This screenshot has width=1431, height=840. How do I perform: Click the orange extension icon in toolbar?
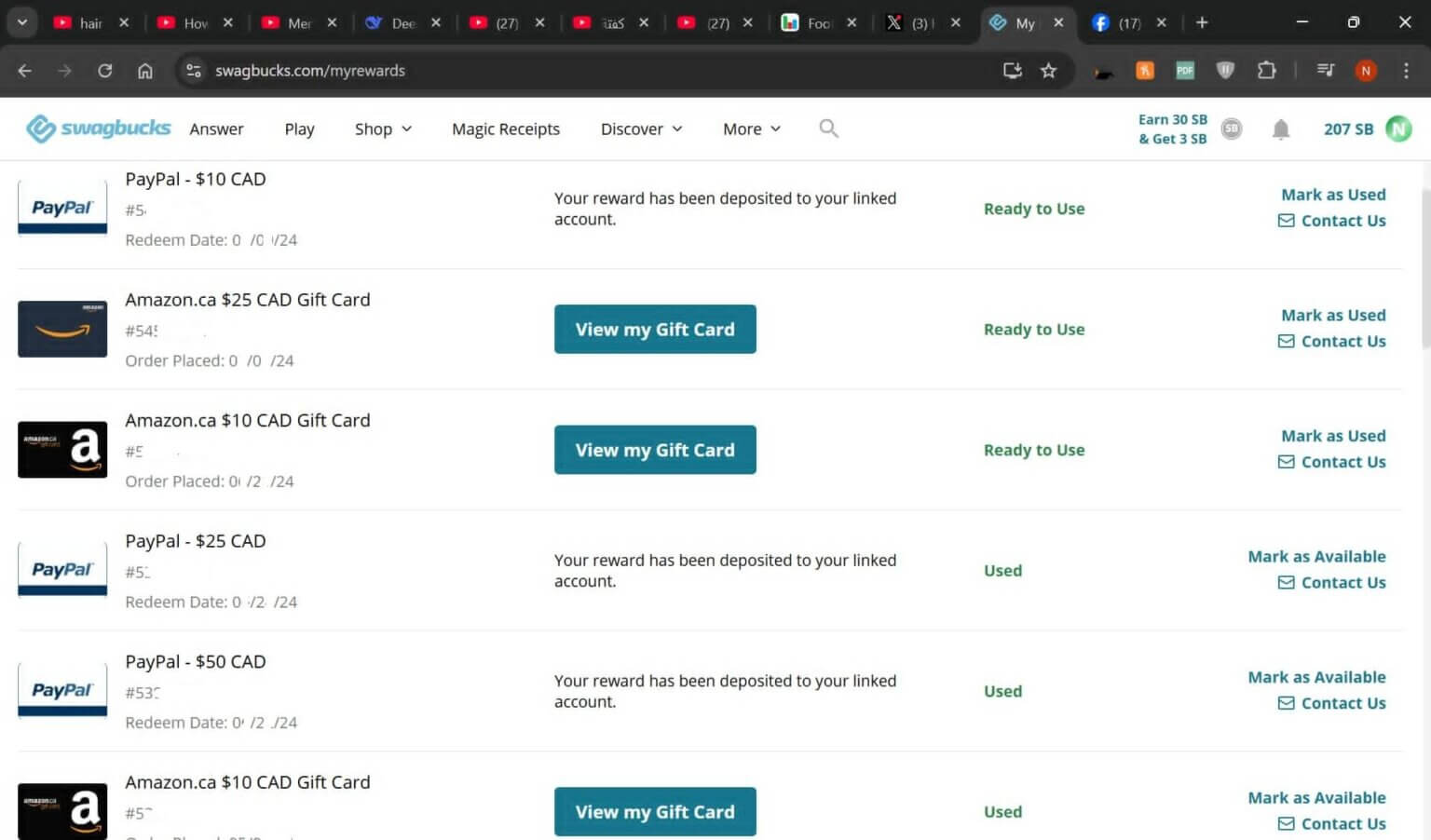(1145, 70)
